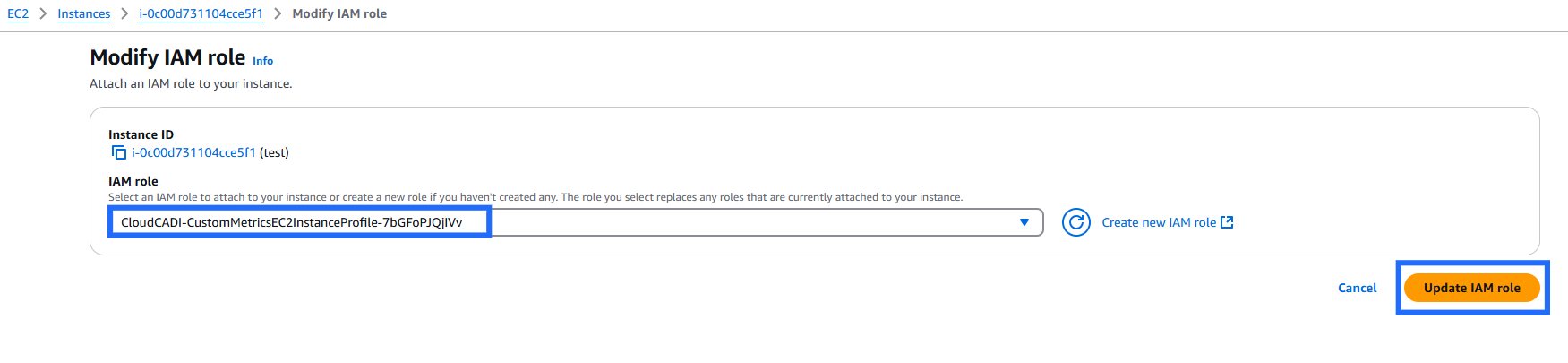Click the Modify IAM role page heading
The width and height of the screenshot is (1568, 363).
[167, 57]
